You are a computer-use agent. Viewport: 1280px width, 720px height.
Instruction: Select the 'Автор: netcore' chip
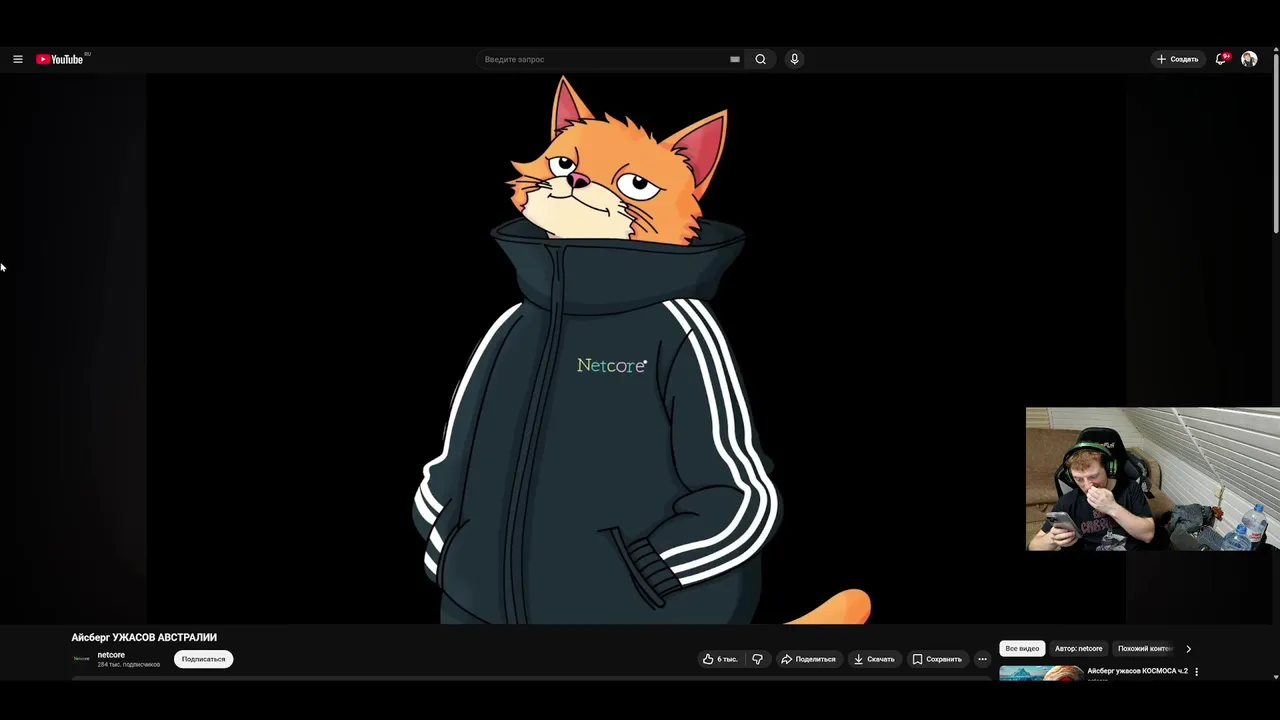point(1078,648)
